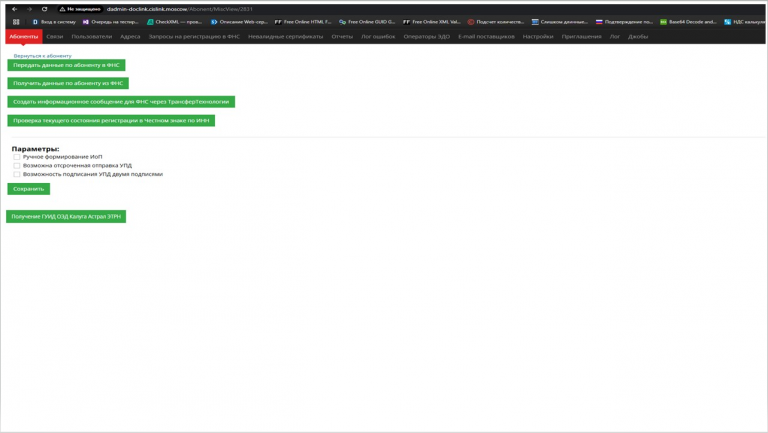The height and width of the screenshot is (433, 768).
Task: Toggle 'Возможна отсроченная отправка УПД' checkbox
Action: 17,166
